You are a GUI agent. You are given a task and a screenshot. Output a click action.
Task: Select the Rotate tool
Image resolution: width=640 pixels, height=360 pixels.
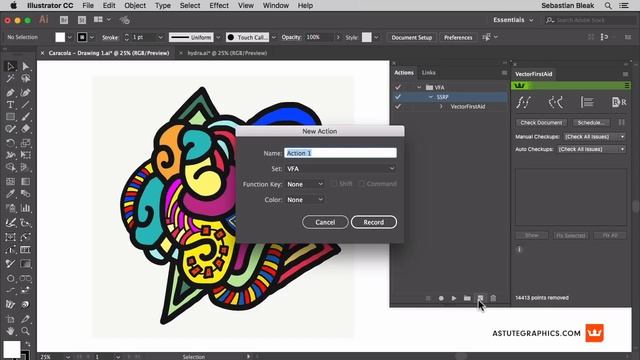point(11,143)
